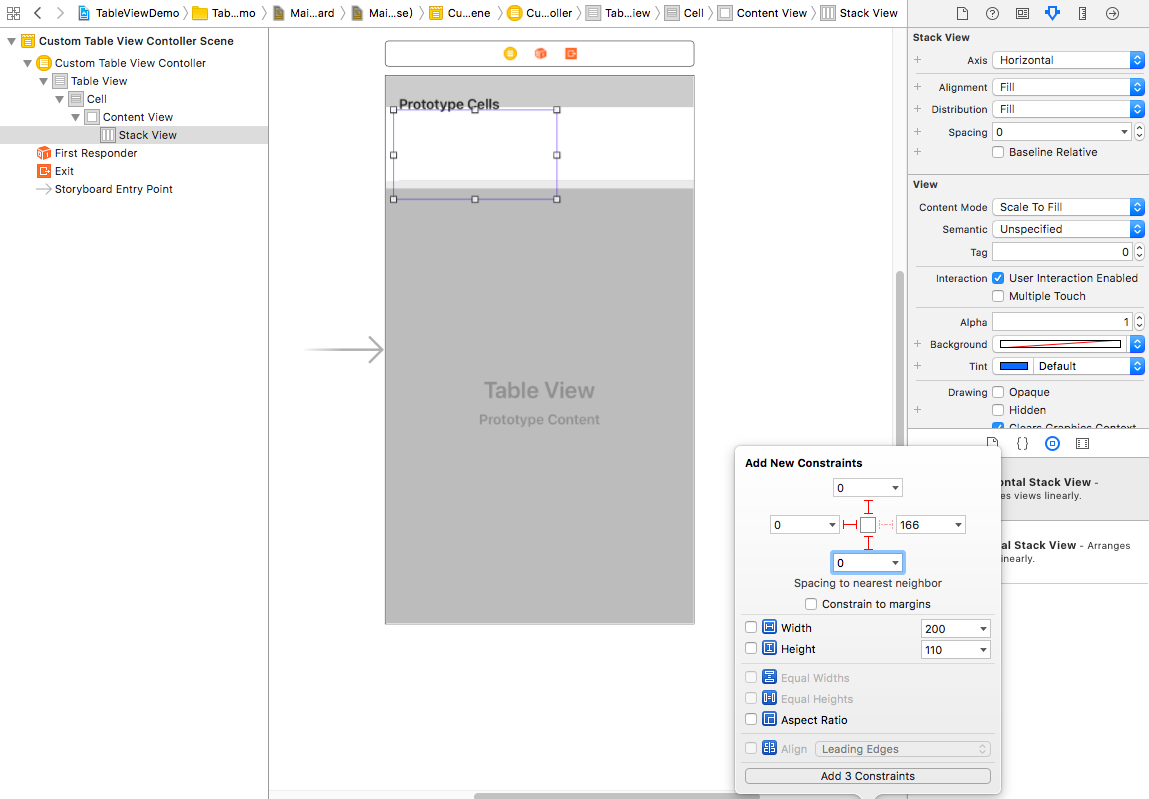Open the Connections inspector tab
The height and width of the screenshot is (799, 1149).
(1112, 14)
